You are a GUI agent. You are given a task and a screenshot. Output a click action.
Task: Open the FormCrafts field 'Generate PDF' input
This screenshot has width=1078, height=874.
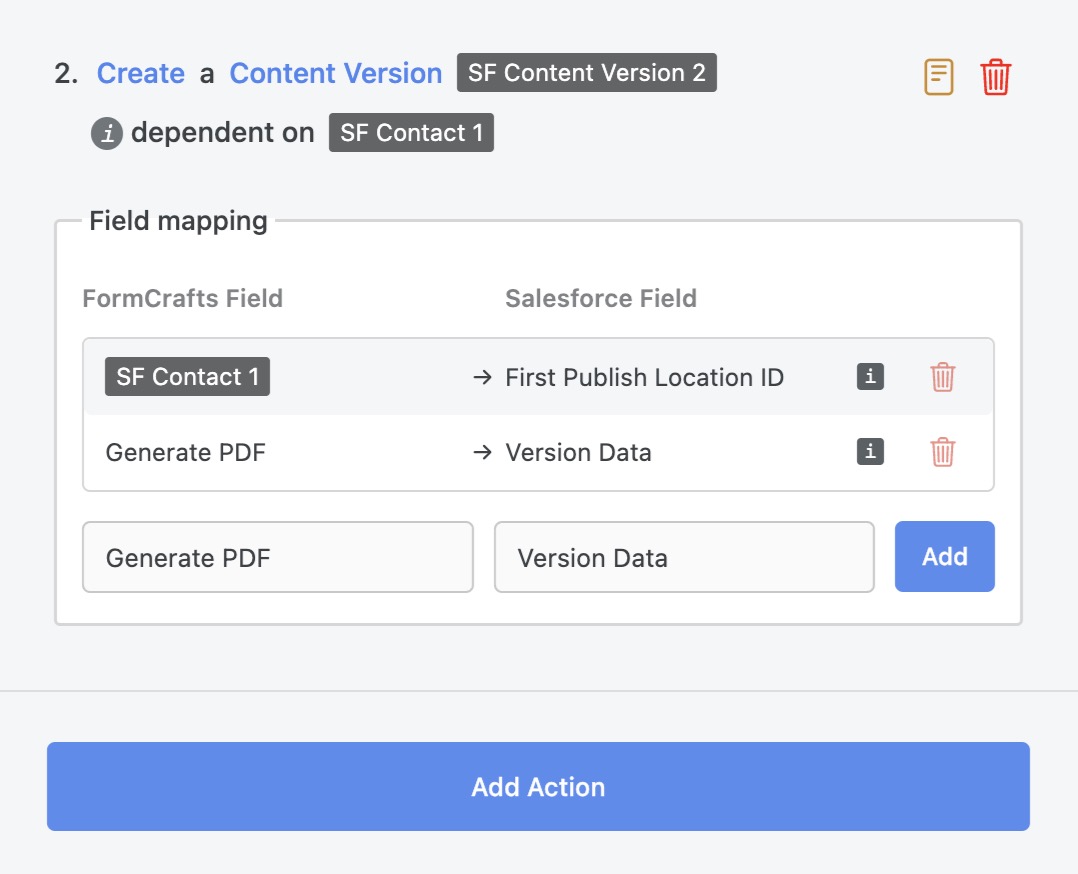click(x=278, y=557)
